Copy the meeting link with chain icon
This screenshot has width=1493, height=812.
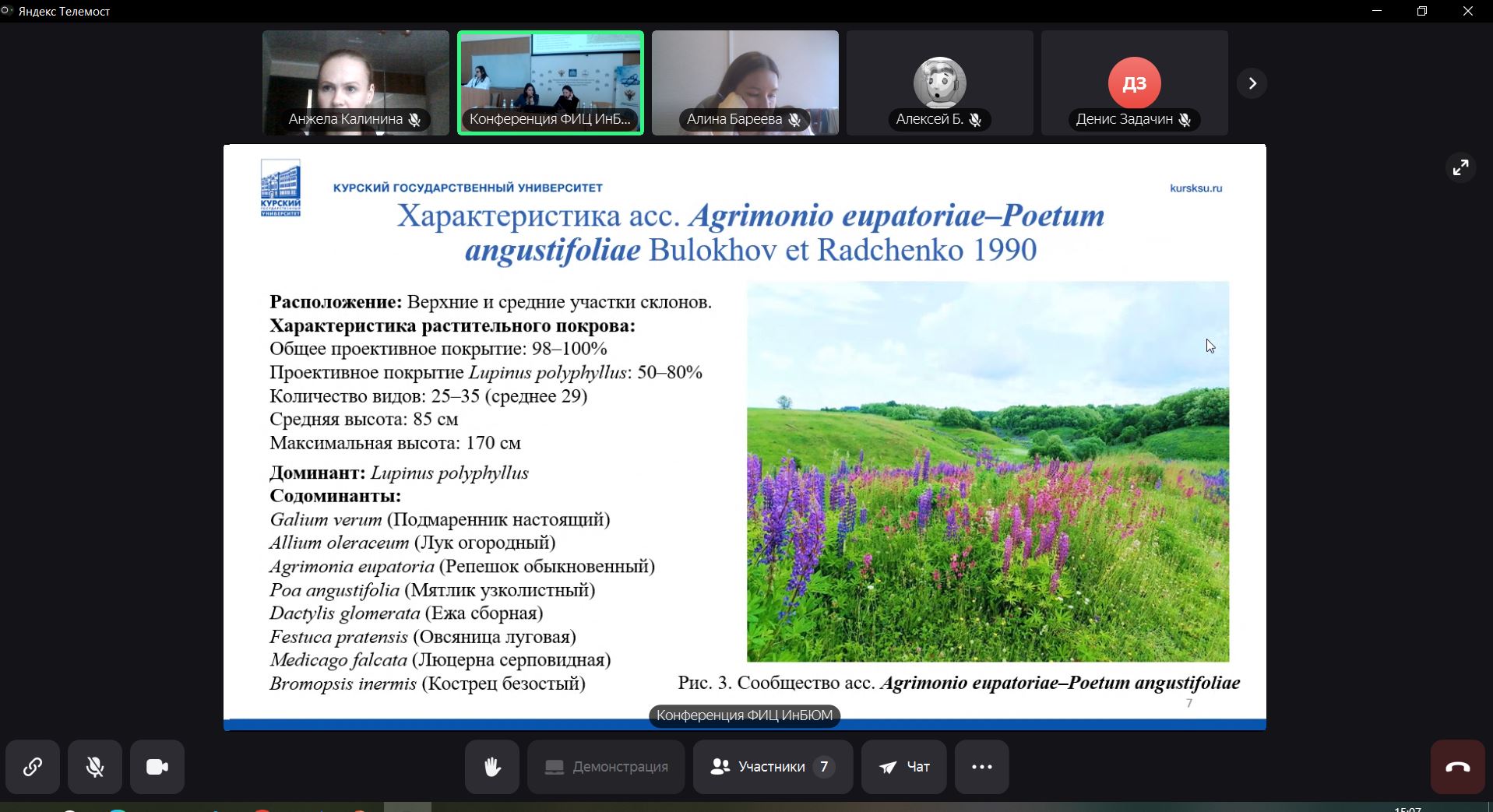[x=33, y=767]
